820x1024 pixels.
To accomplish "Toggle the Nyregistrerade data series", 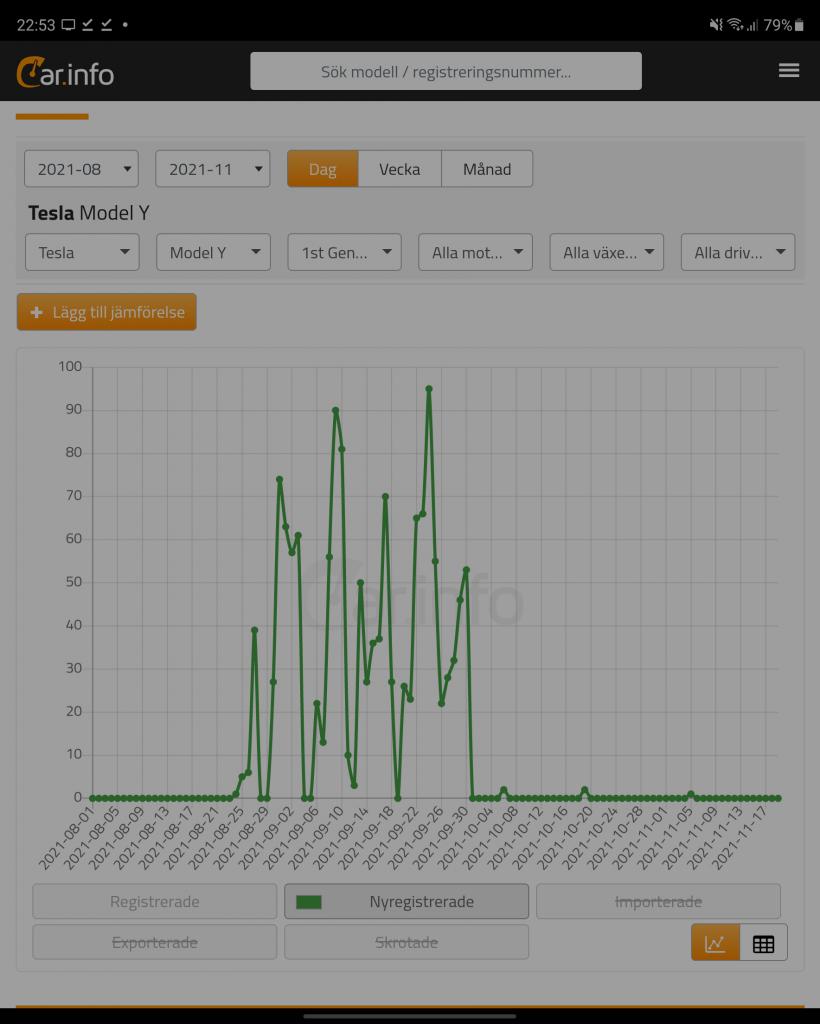I will point(406,901).
